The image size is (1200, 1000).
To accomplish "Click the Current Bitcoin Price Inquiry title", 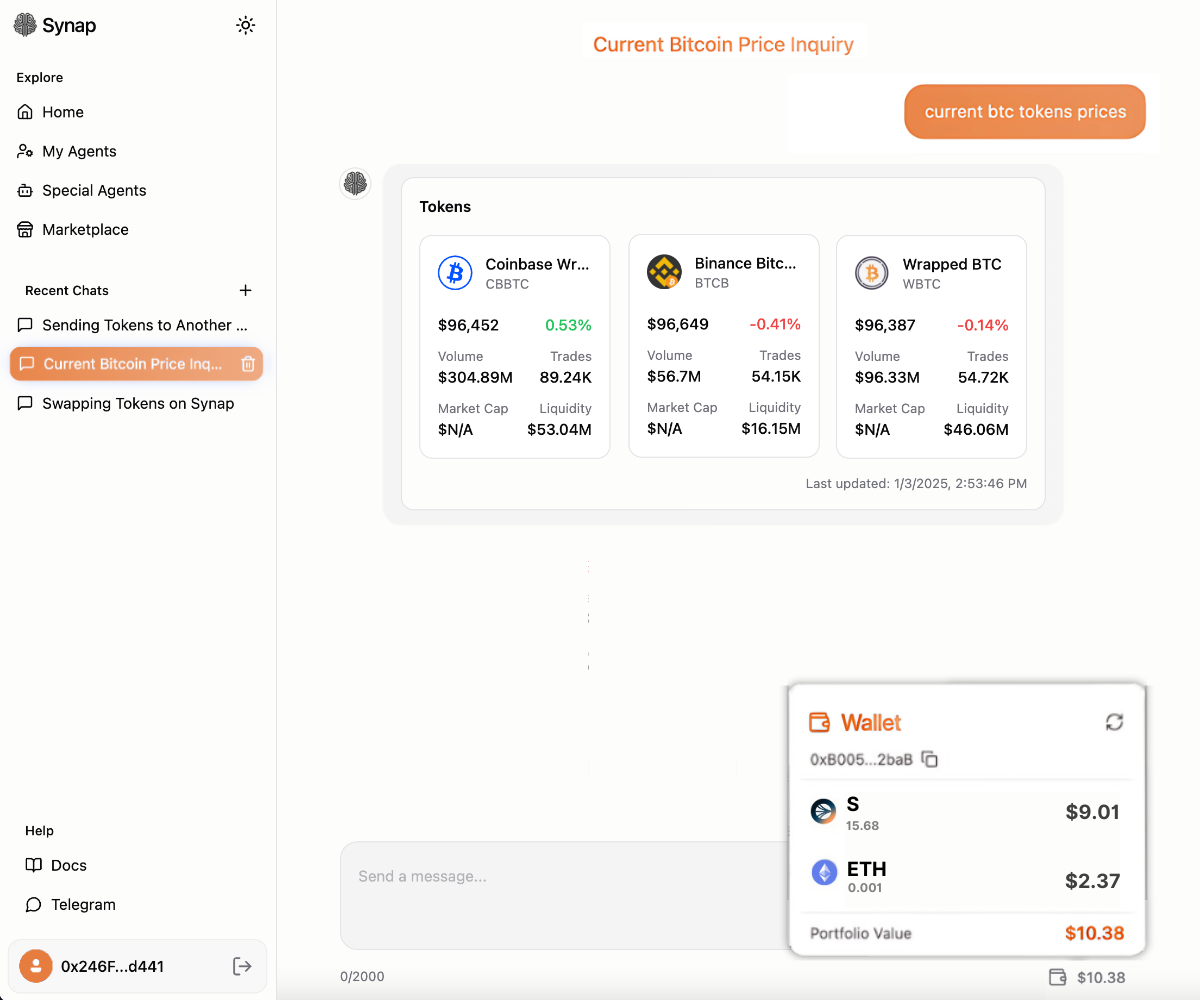I will tap(723, 44).
